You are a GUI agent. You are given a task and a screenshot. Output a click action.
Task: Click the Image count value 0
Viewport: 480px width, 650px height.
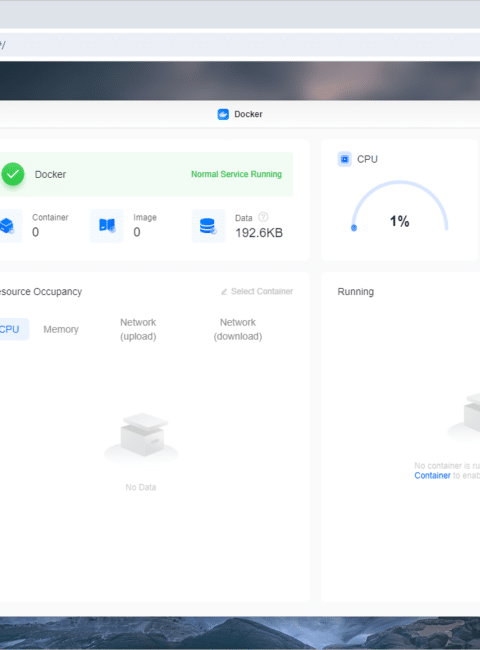point(137,232)
